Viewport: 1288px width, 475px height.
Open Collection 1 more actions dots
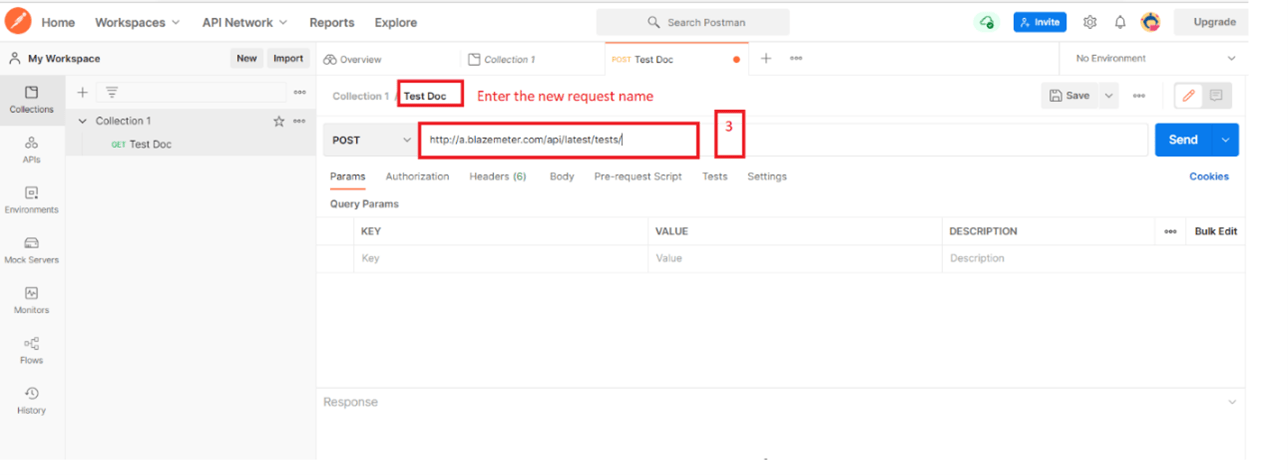299,121
